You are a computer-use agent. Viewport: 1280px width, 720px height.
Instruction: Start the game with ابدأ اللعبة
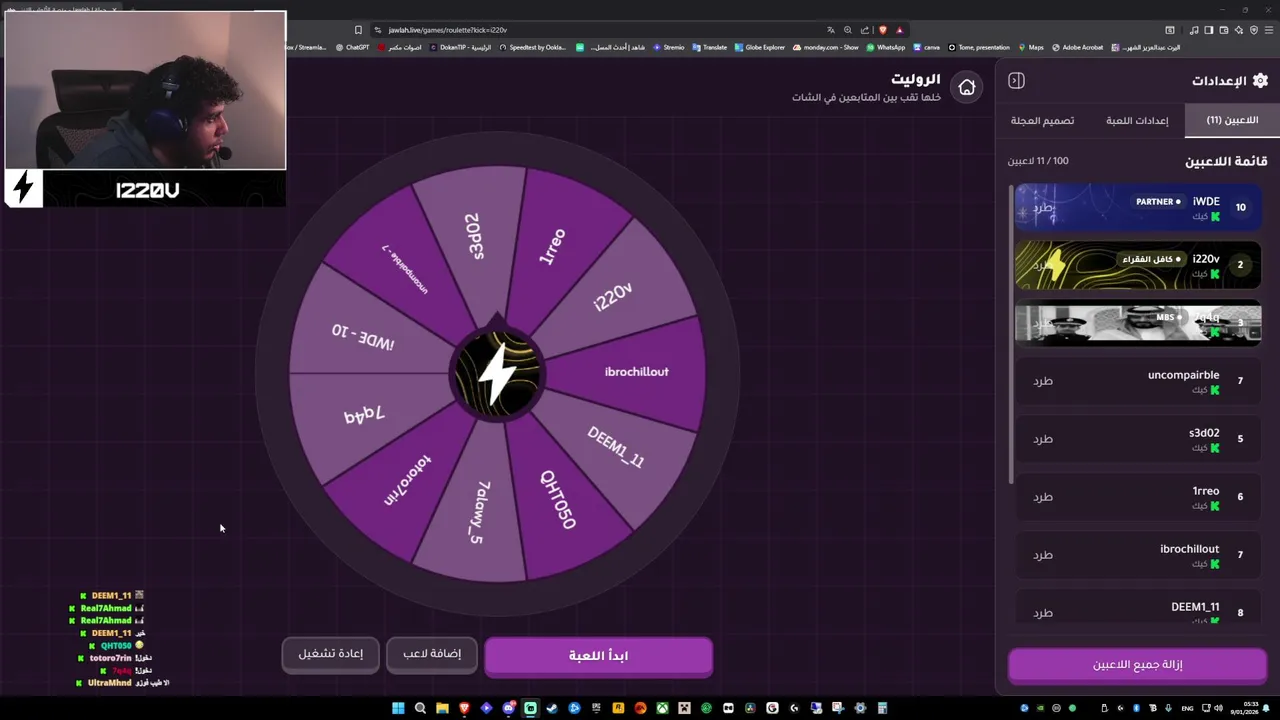click(598, 655)
